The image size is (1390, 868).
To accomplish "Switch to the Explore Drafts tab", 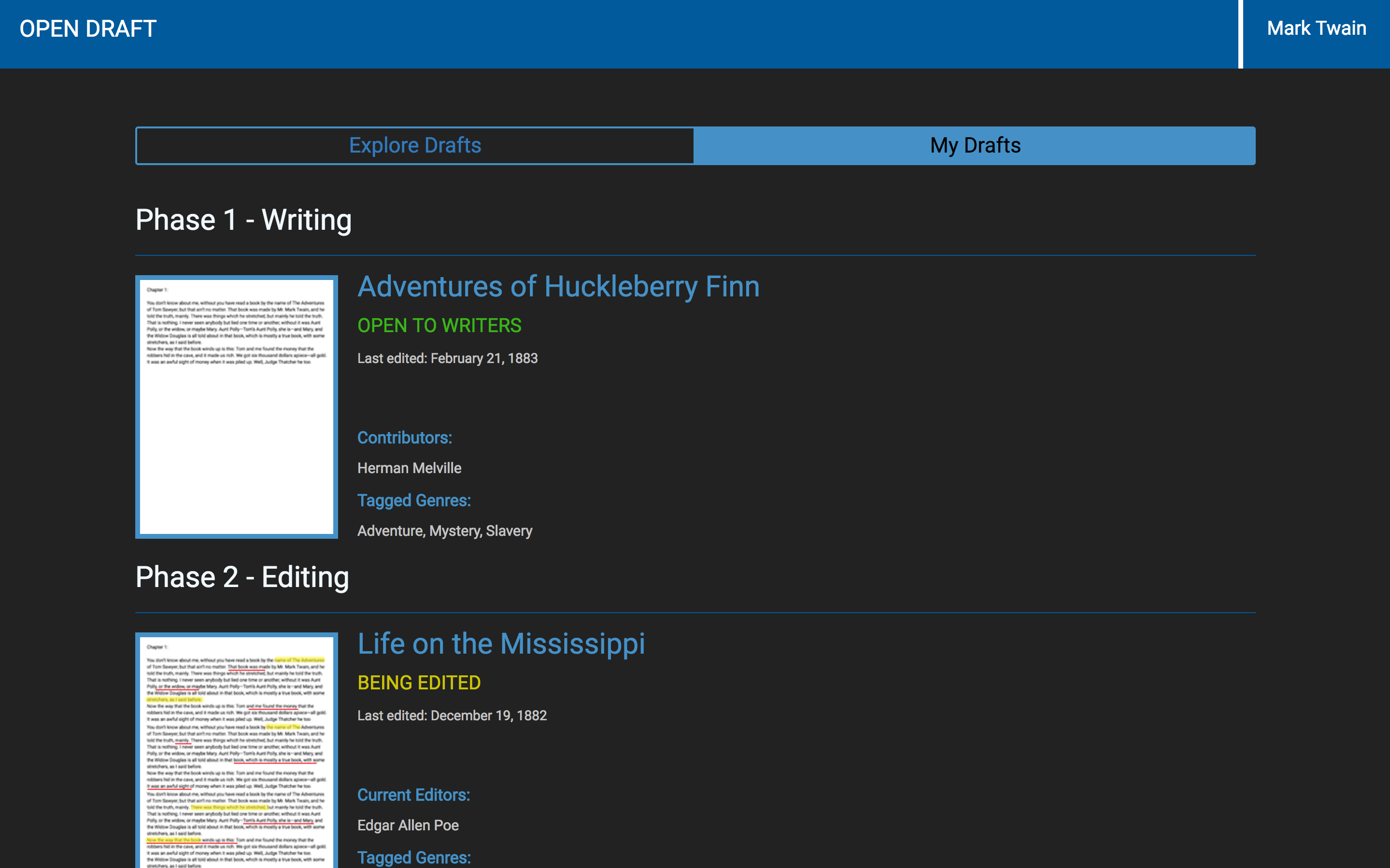I will tap(414, 145).
